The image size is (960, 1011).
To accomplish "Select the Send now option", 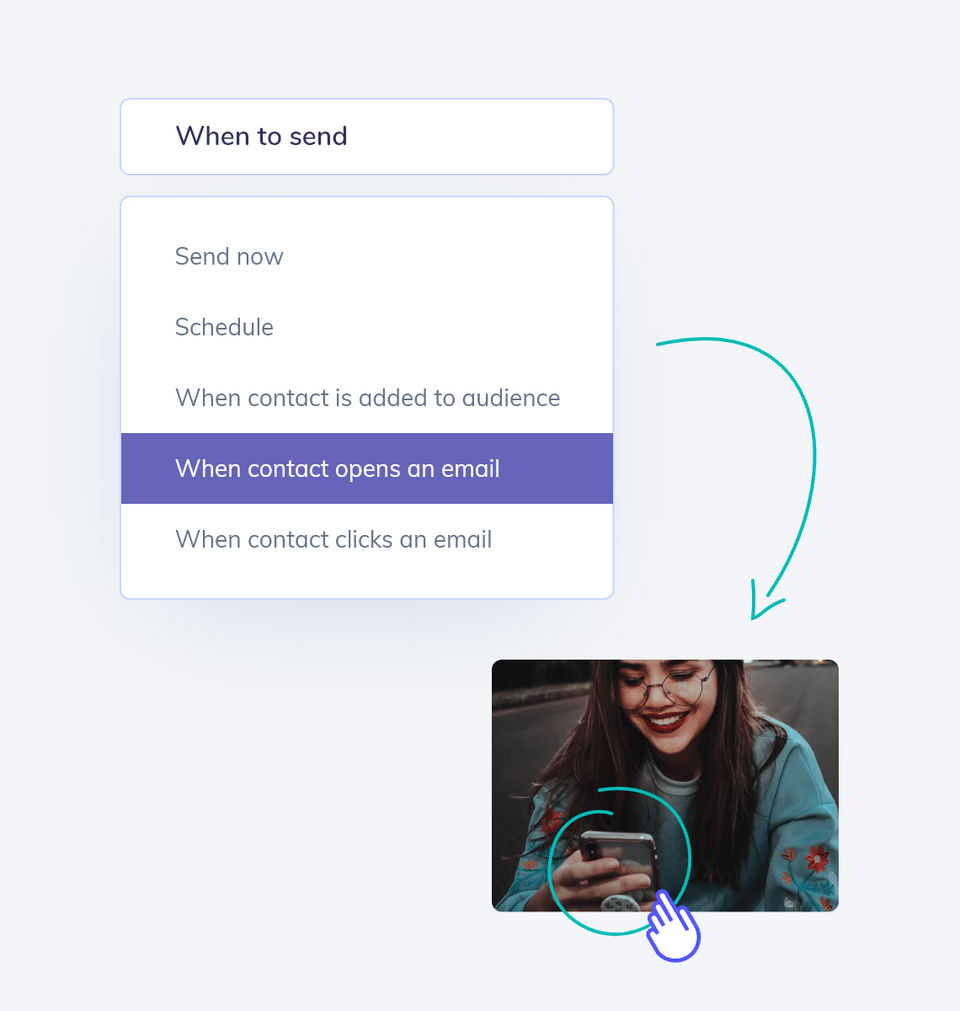I will (229, 257).
